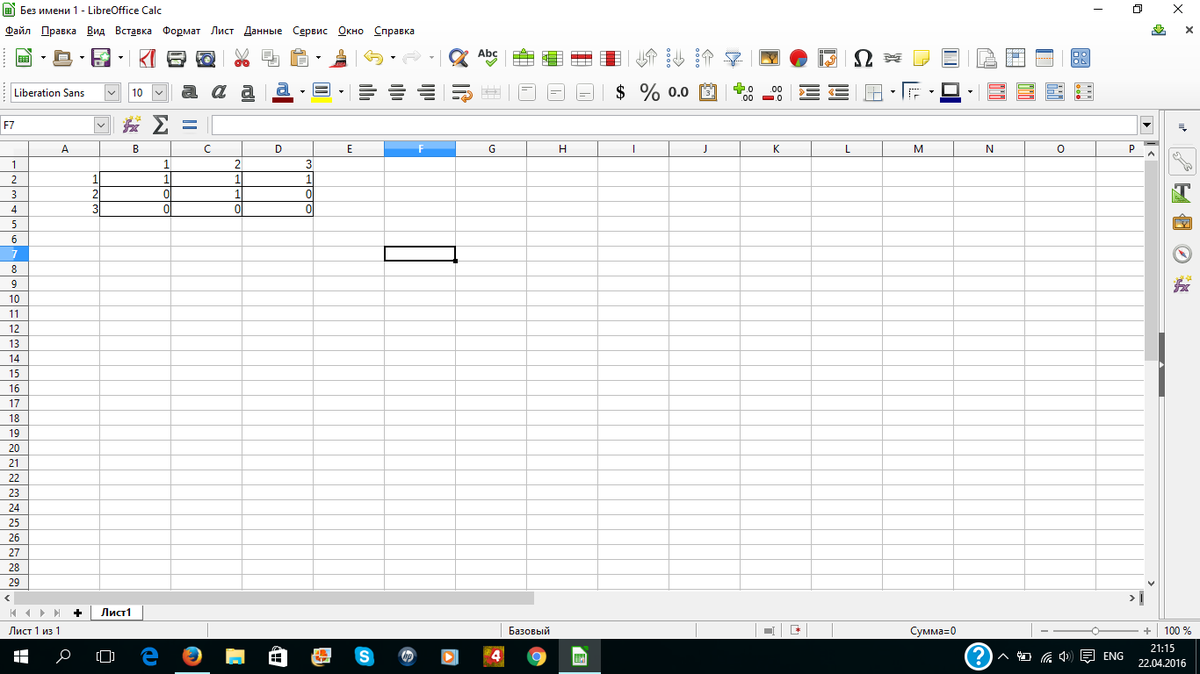The image size is (1200, 674).
Task: Cut selection with scissors icon
Action: pyautogui.click(x=242, y=58)
